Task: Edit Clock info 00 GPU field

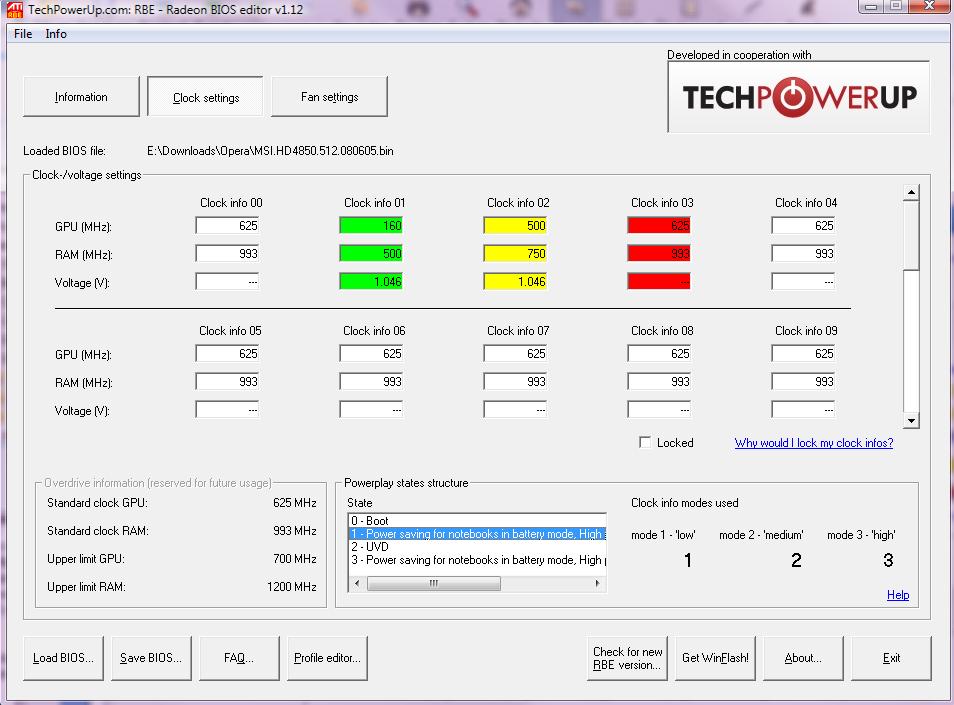Action: [x=228, y=226]
